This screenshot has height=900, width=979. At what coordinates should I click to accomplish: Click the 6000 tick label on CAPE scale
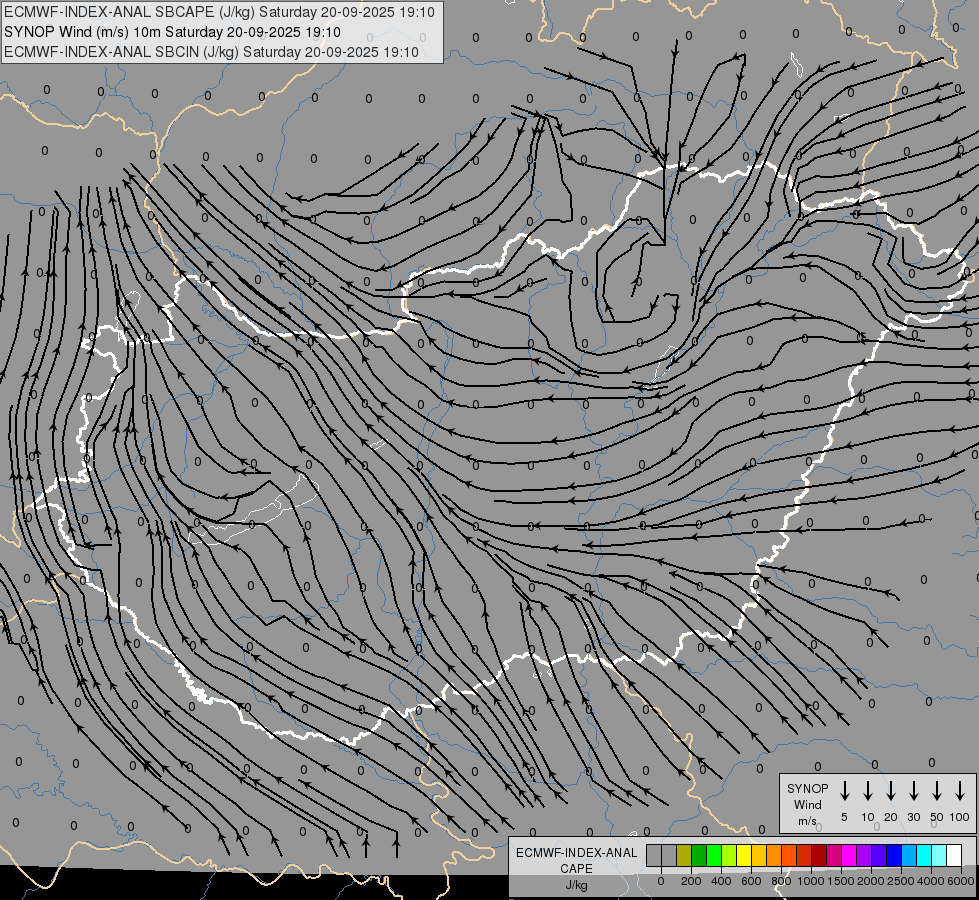[x=960, y=881]
